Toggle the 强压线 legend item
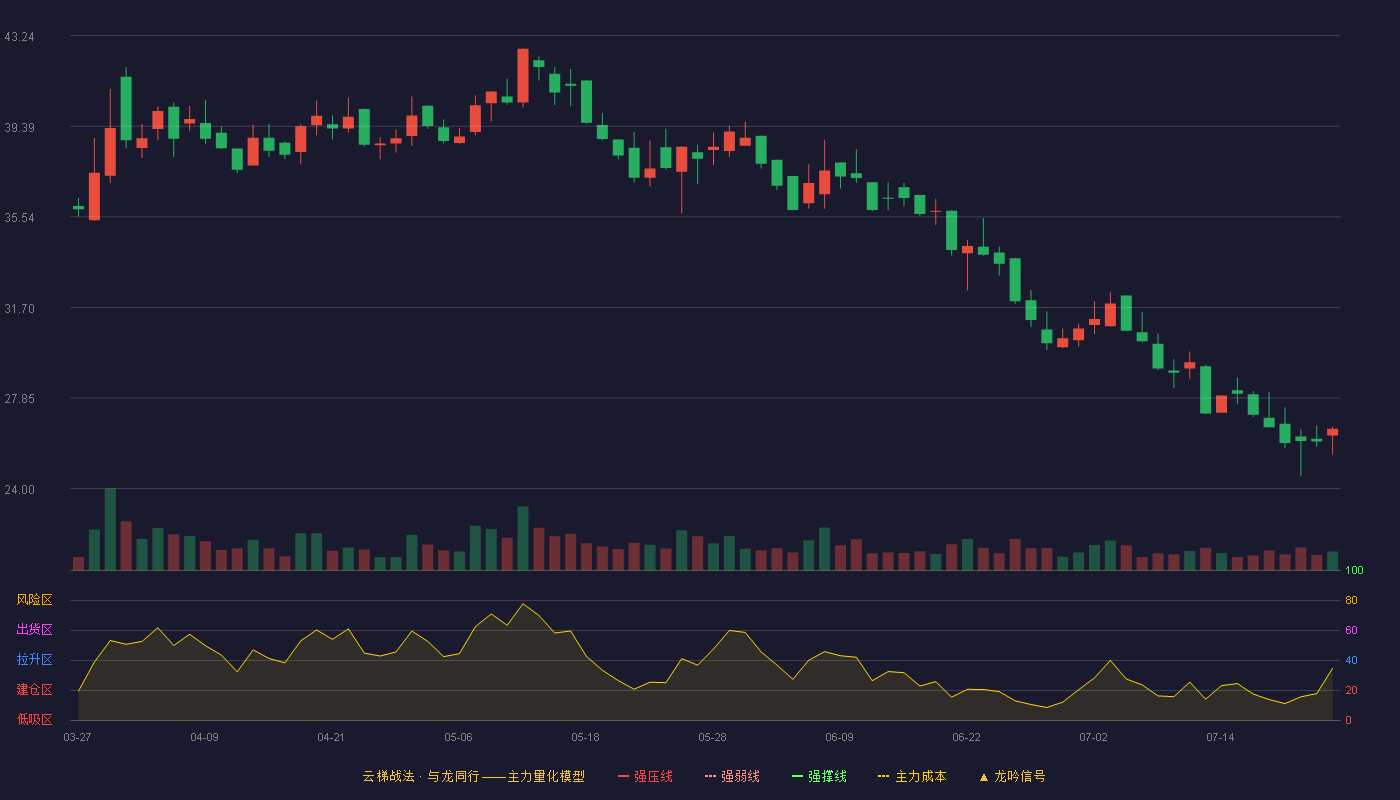Image resolution: width=1400 pixels, height=800 pixels. [x=645, y=776]
